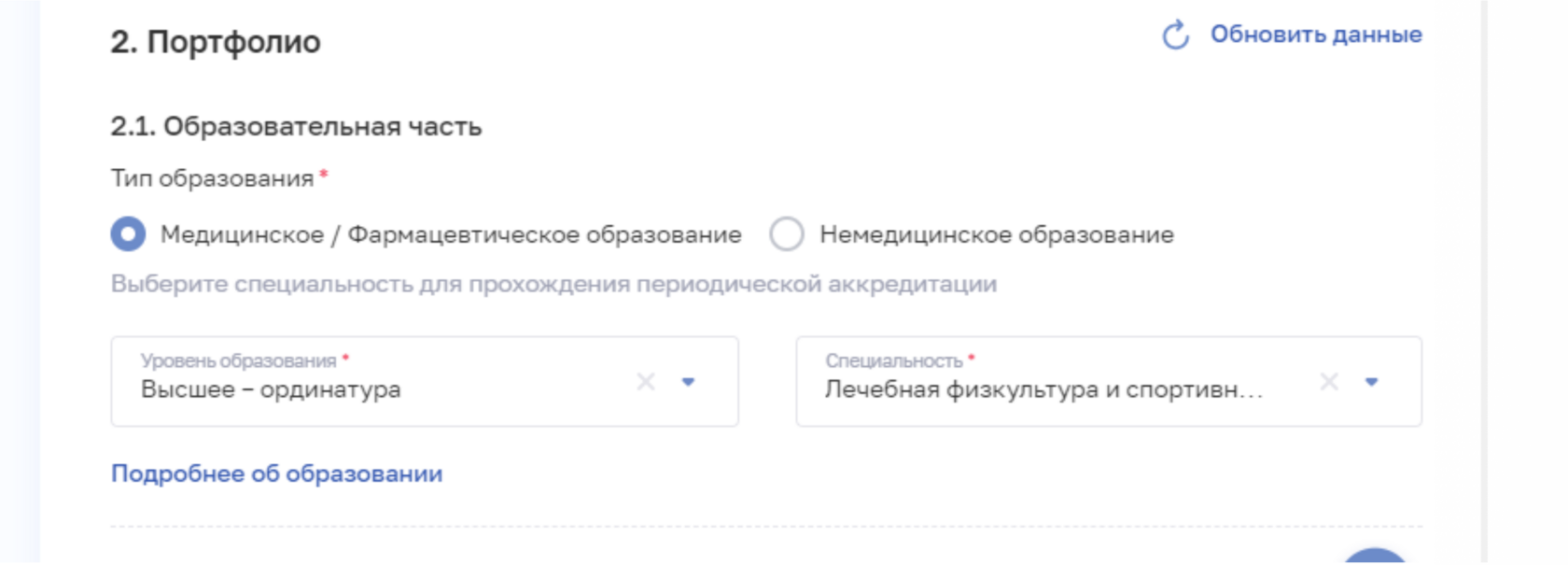The width and height of the screenshot is (1568, 565).
Task: Click the 'Медицинское / Фармацевтическое образование' option label text
Action: click(x=451, y=234)
